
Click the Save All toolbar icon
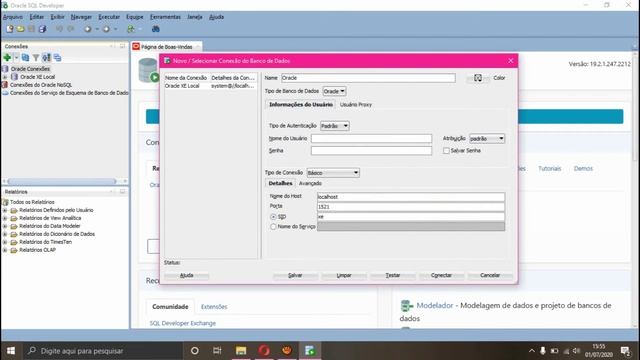point(42,29)
